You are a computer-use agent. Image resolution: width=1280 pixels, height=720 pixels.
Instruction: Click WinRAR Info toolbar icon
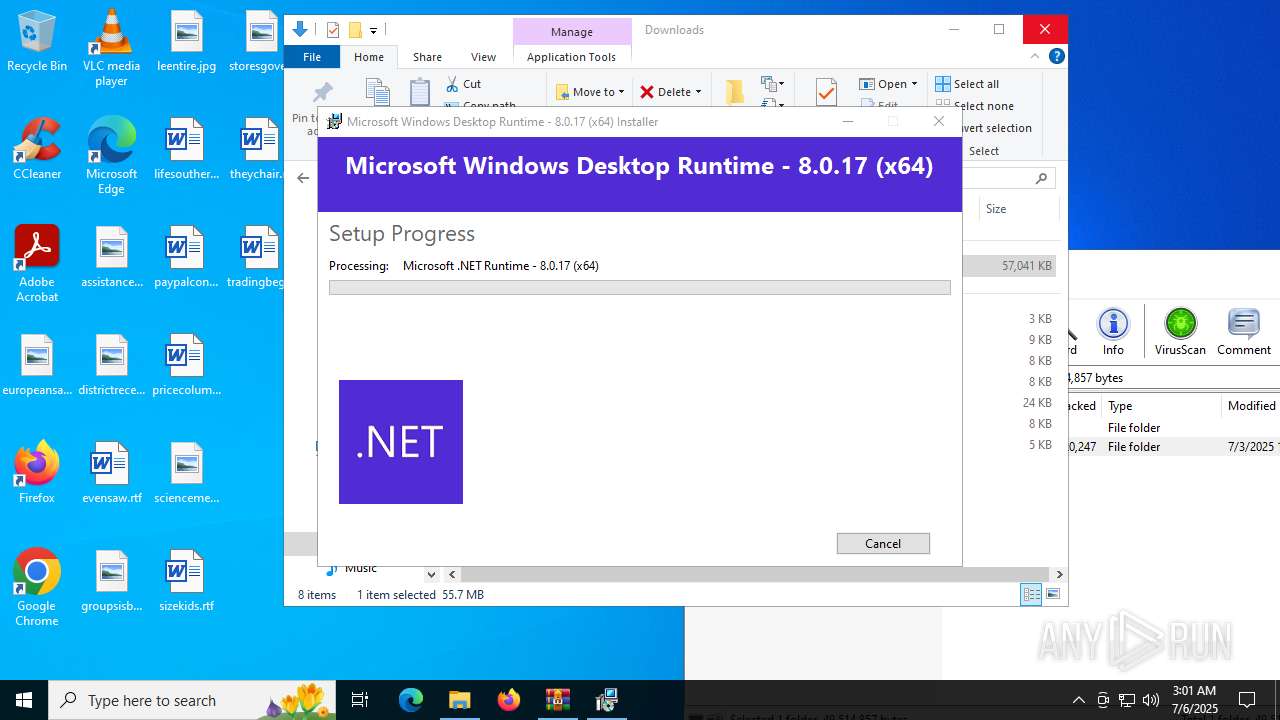coord(1113,332)
